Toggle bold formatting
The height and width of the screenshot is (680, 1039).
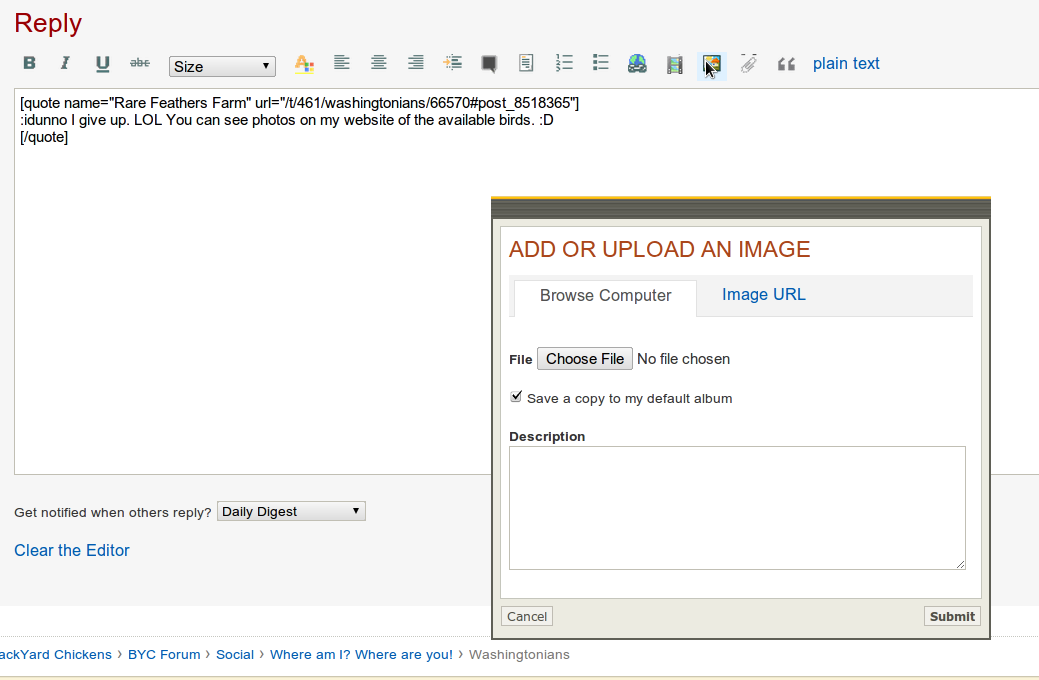pyautogui.click(x=29, y=63)
